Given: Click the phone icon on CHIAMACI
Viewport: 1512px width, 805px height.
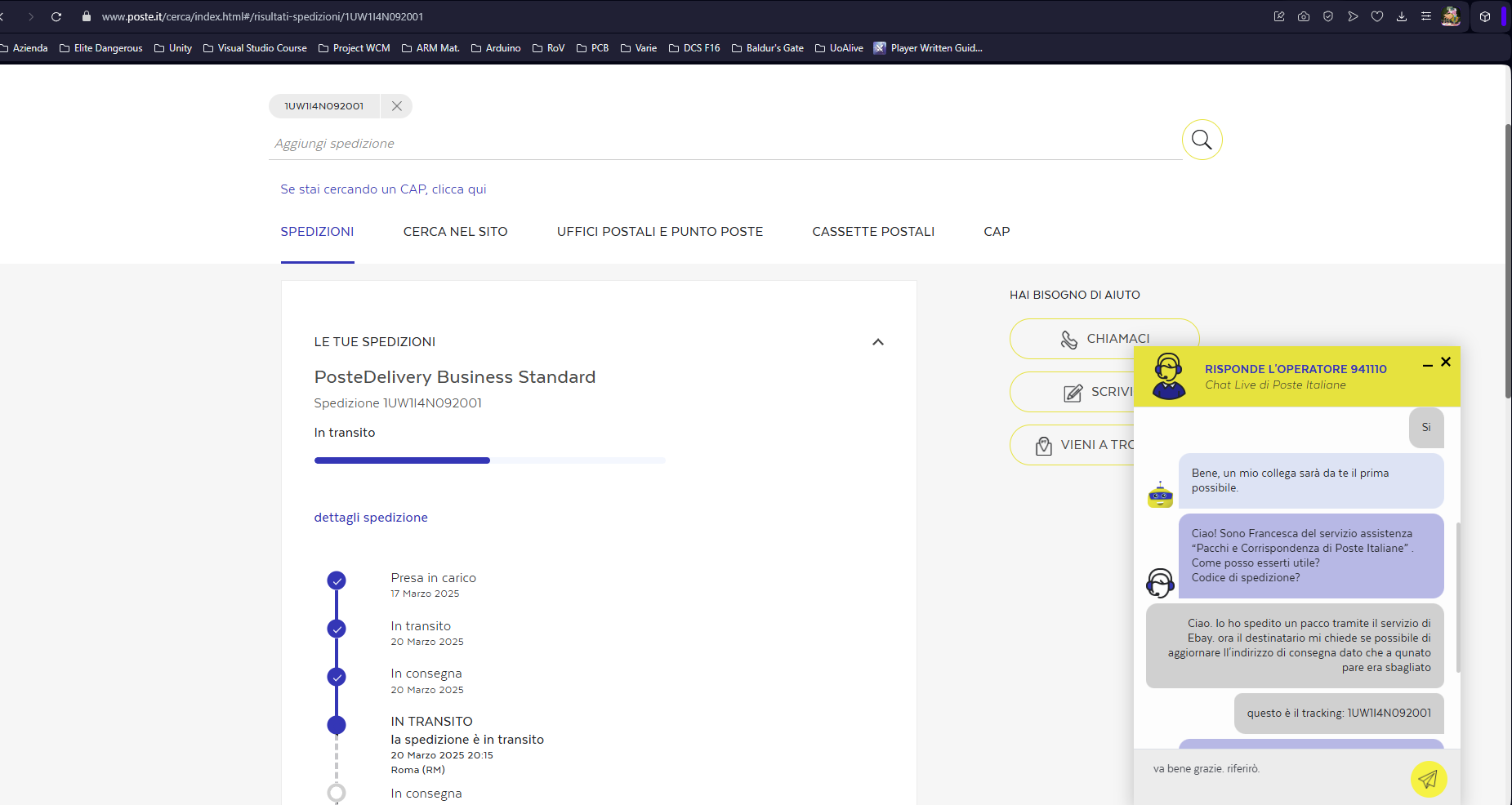Looking at the screenshot, I should point(1068,339).
